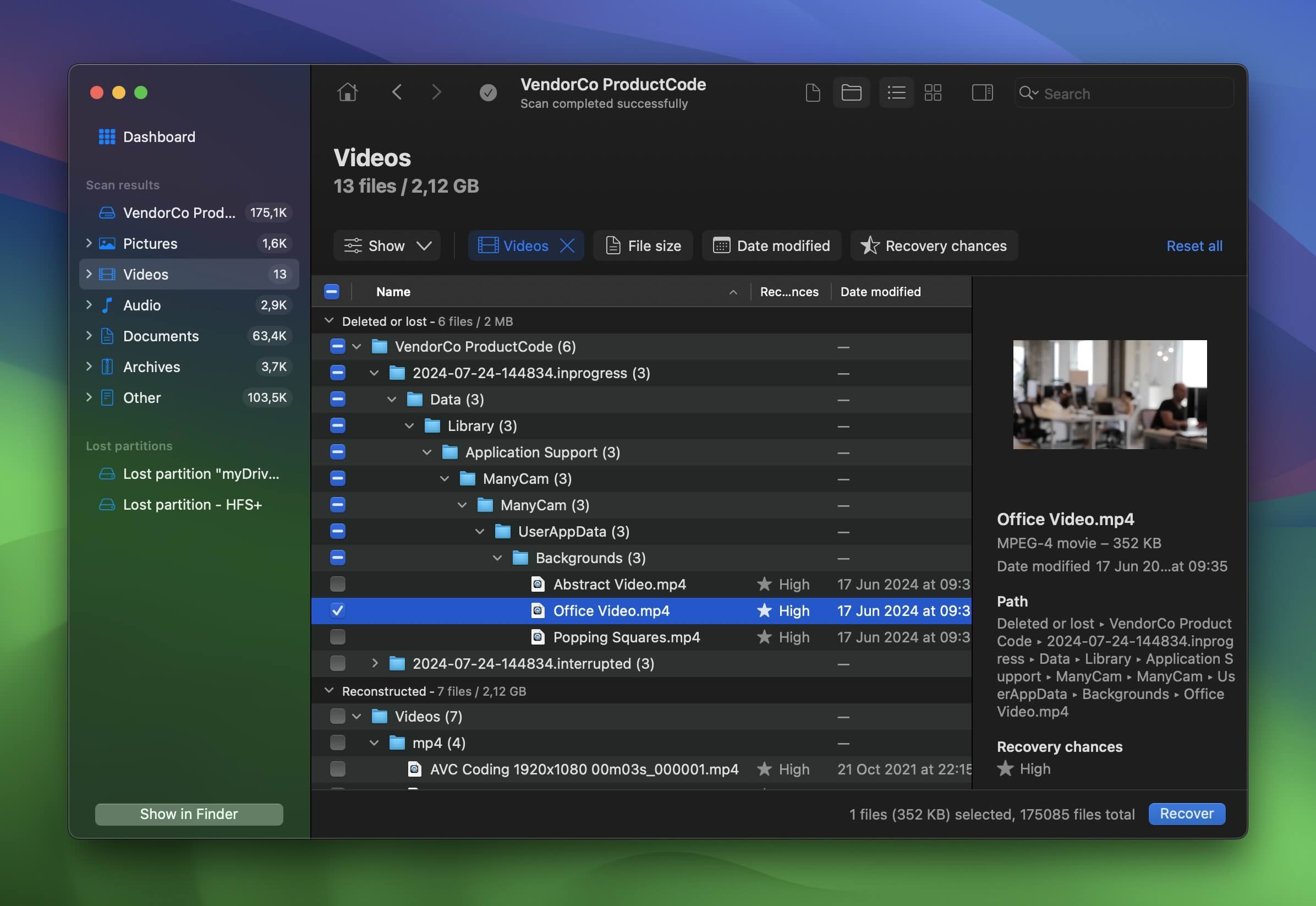Click the Office Video preview thumbnail
The height and width of the screenshot is (906, 1316).
1110,394
